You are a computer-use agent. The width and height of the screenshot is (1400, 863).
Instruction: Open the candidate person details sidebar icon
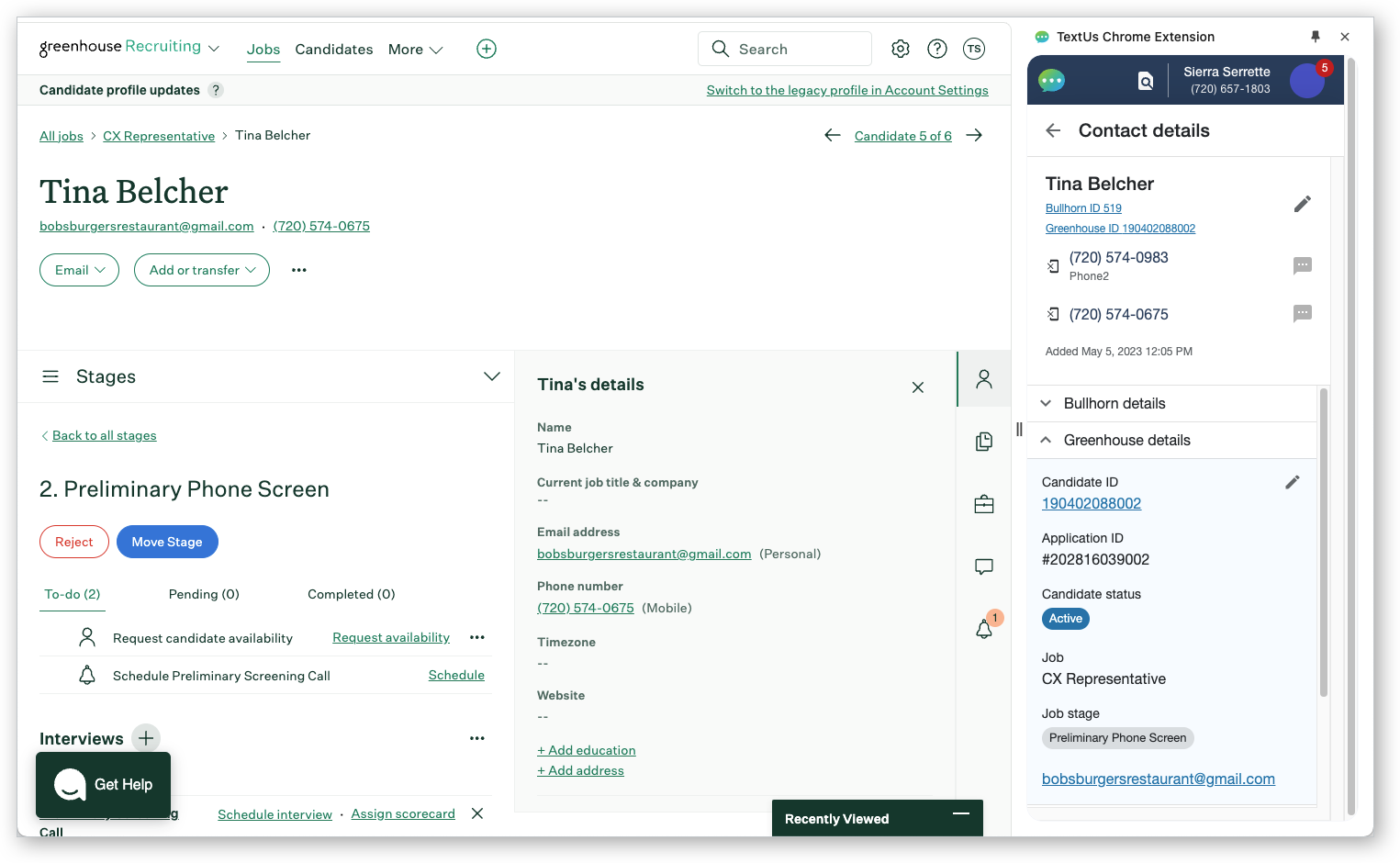pos(984,378)
